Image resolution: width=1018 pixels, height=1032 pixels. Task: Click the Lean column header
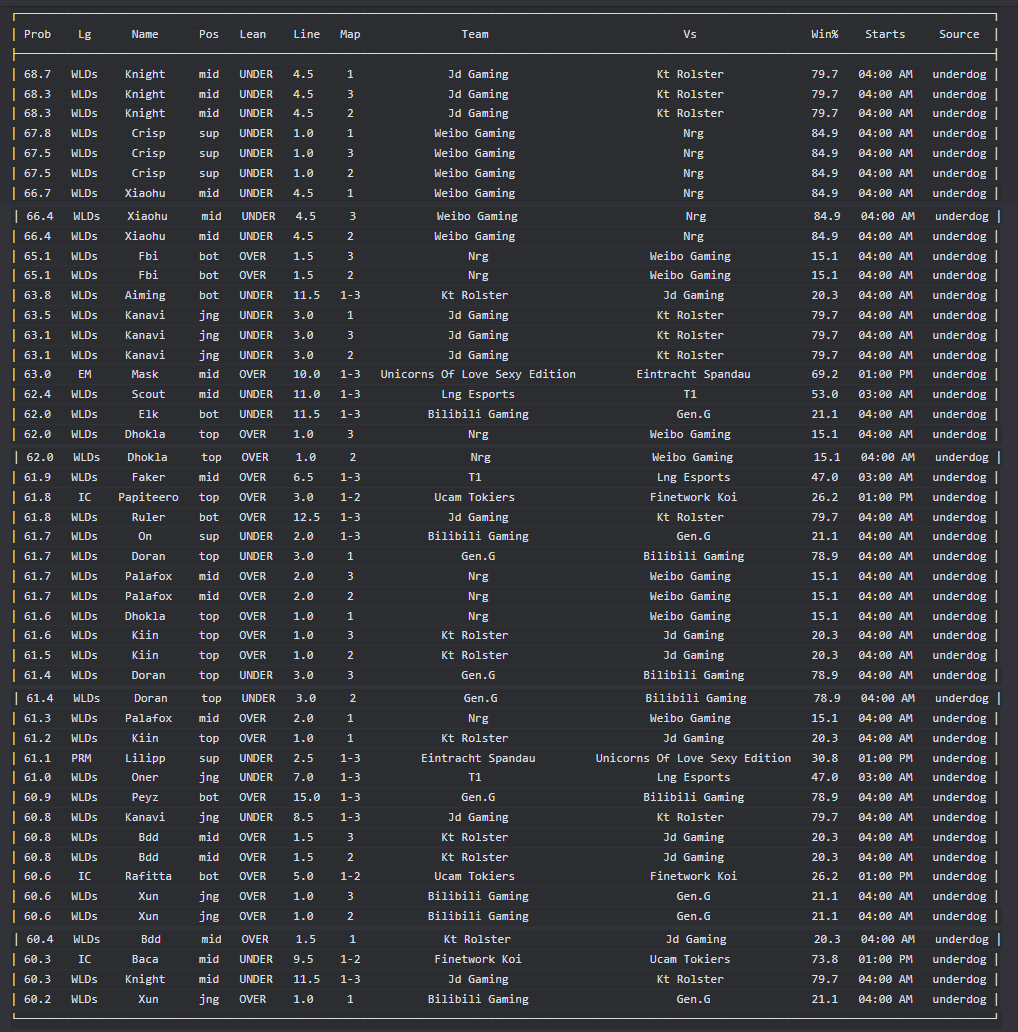pyautogui.click(x=253, y=34)
